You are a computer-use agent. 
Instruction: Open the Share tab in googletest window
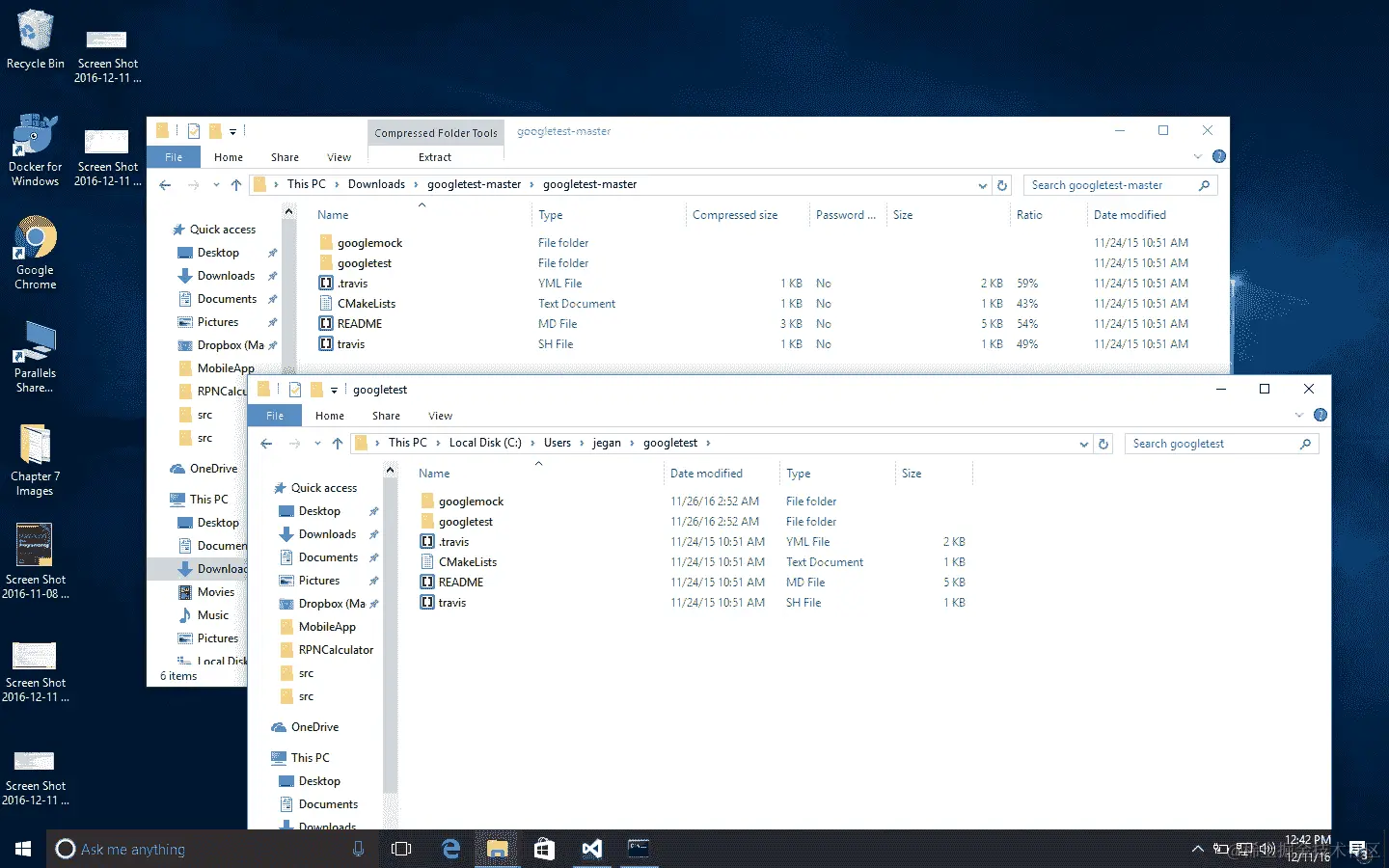(386, 416)
